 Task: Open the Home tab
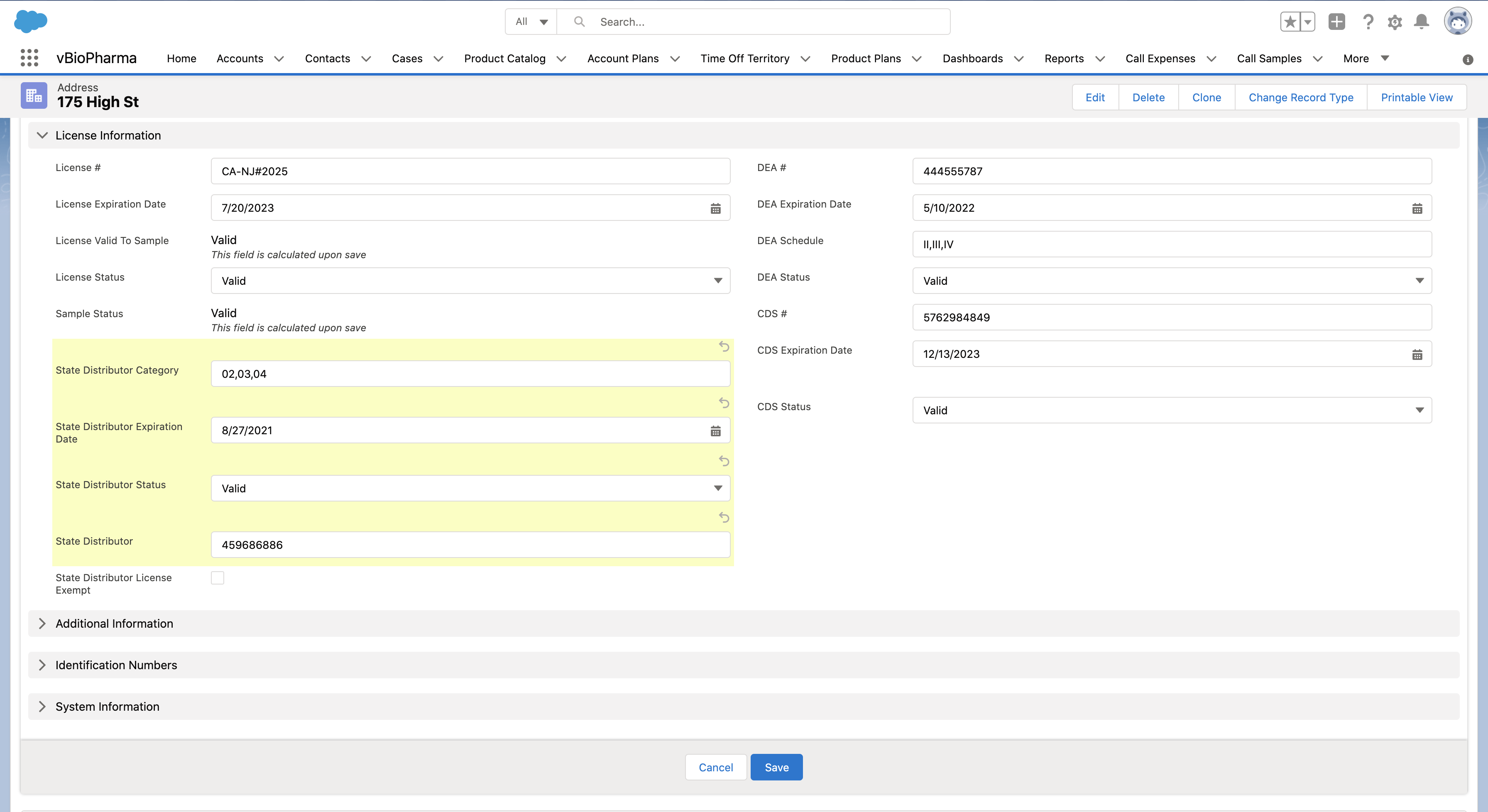coord(181,59)
